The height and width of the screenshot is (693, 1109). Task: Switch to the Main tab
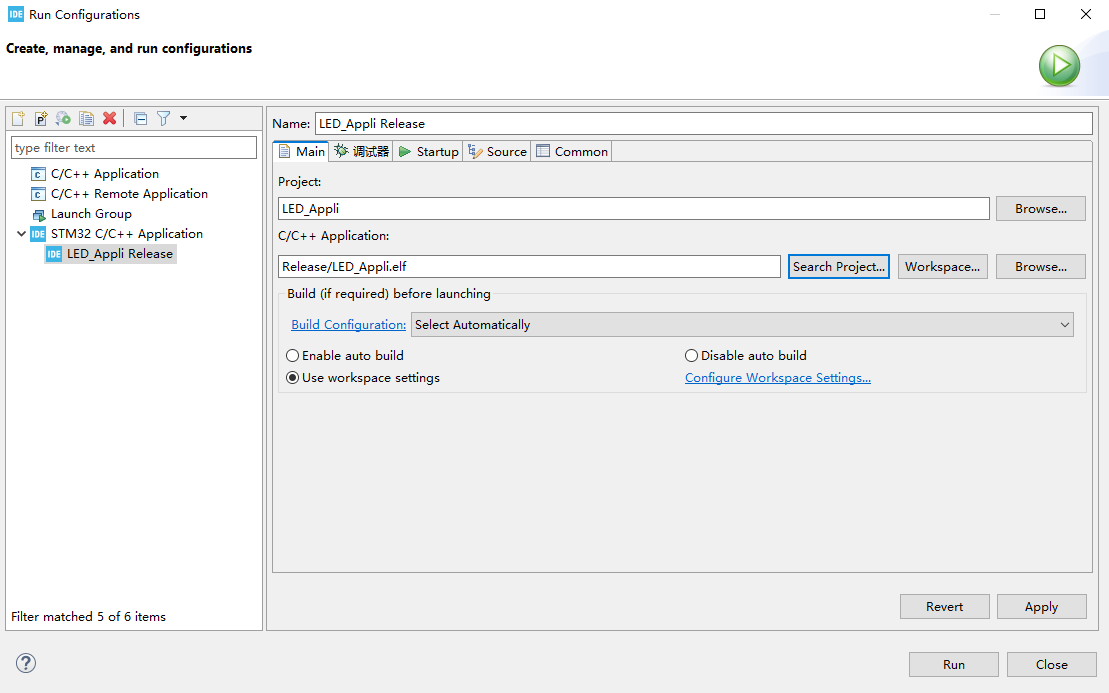(x=302, y=151)
